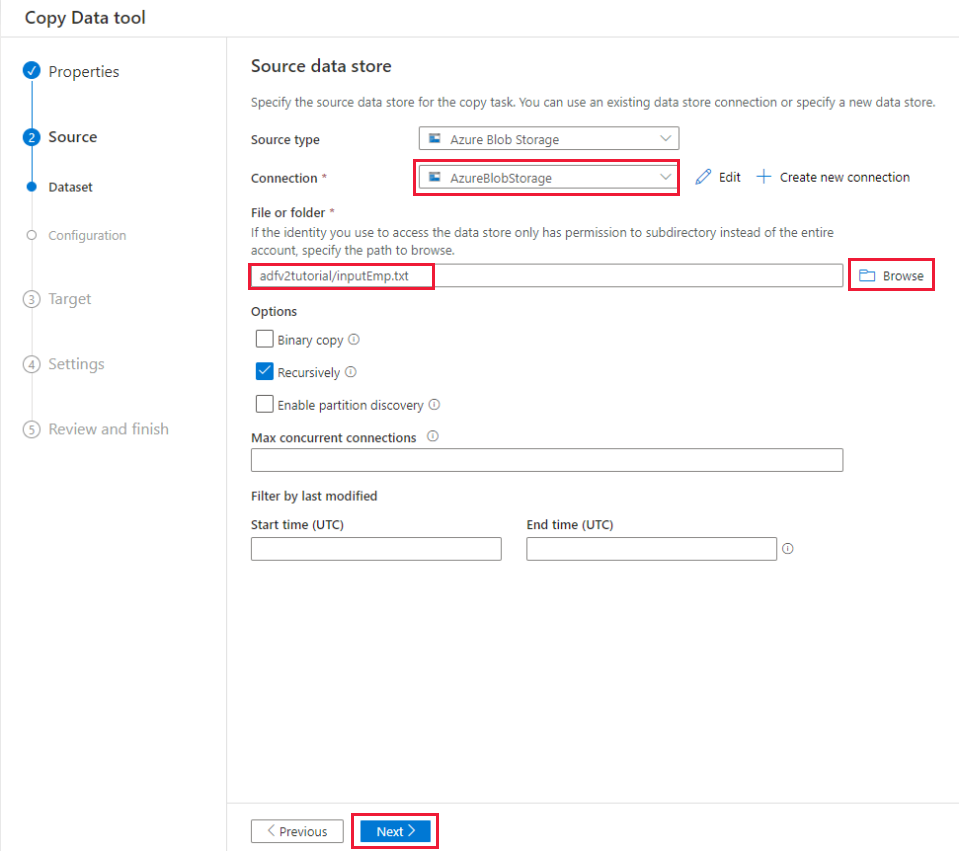The height and width of the screenshot is (851, 959).
Task: Click the info icon beside Recursively
Action: pyautogui.click(x=349, y=371)
